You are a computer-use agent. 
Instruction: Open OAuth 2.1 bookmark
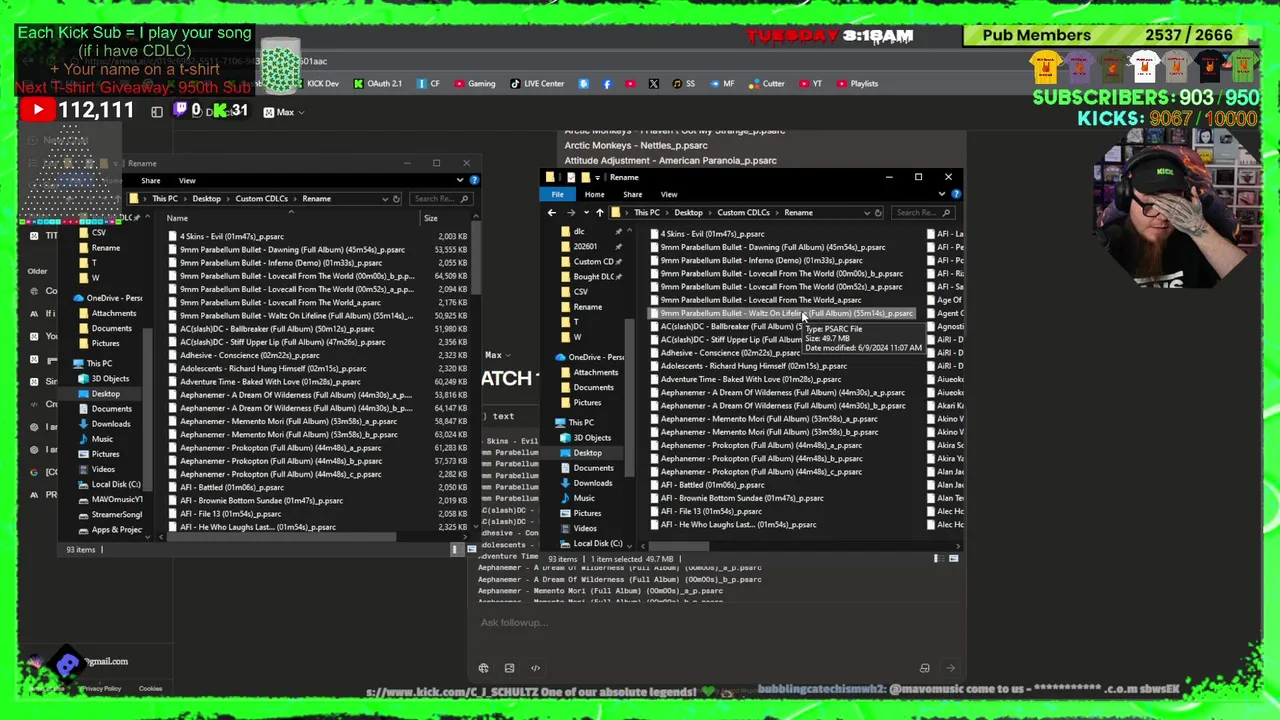click(x=378, y=84)
